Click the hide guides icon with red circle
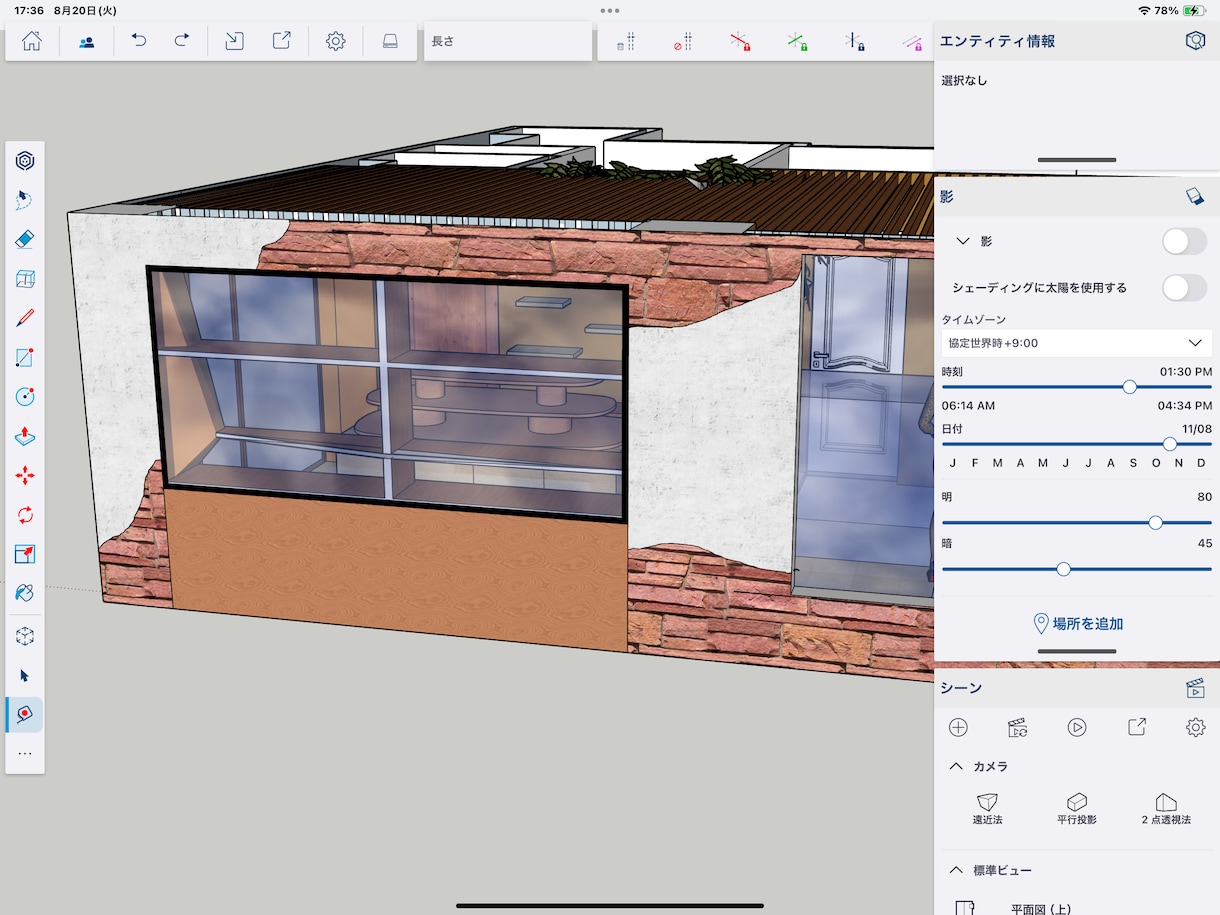Screen dimensions: 1220x915 (x=683, y=41)
